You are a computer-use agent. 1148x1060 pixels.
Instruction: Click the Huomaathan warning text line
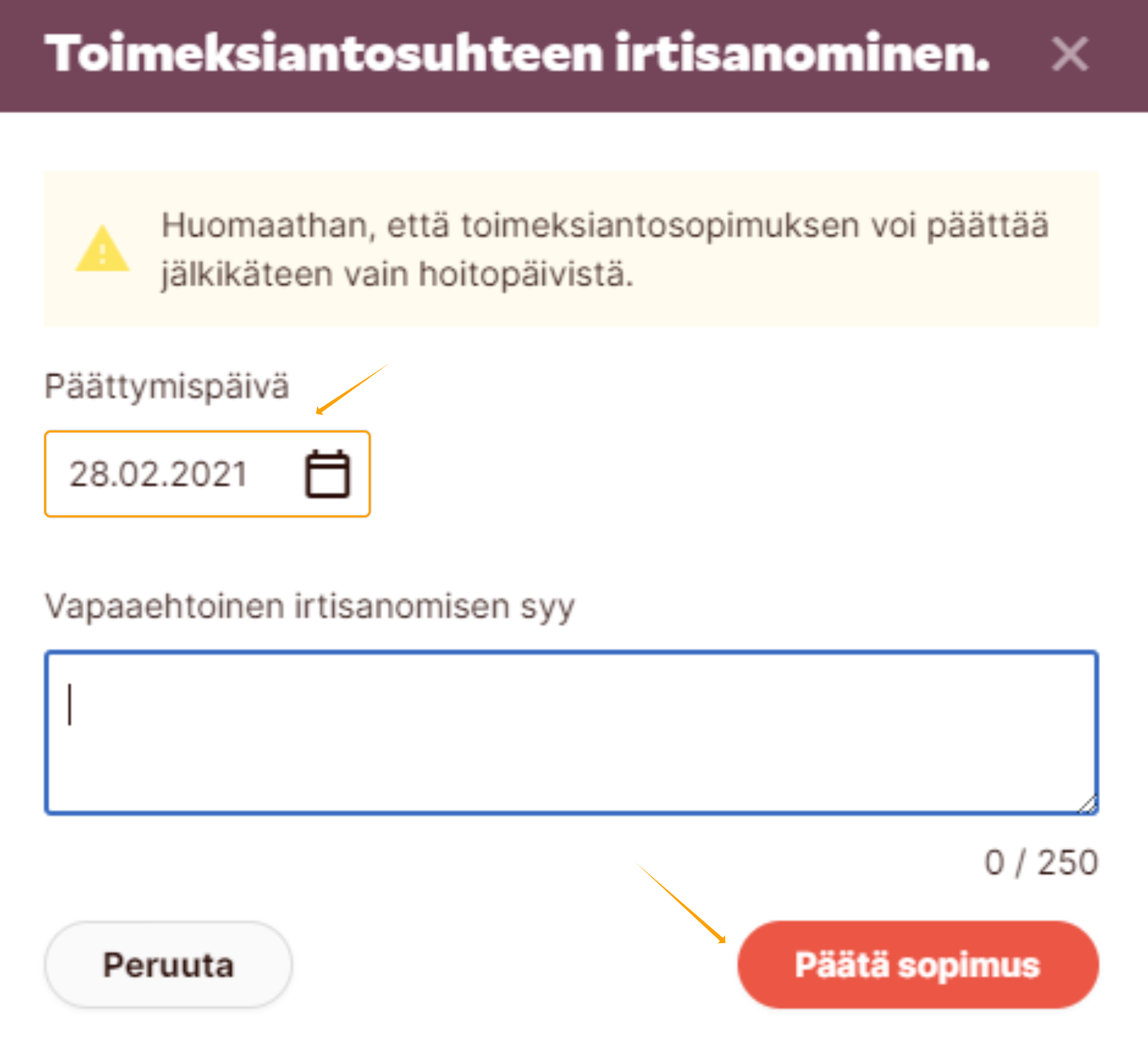605,225
